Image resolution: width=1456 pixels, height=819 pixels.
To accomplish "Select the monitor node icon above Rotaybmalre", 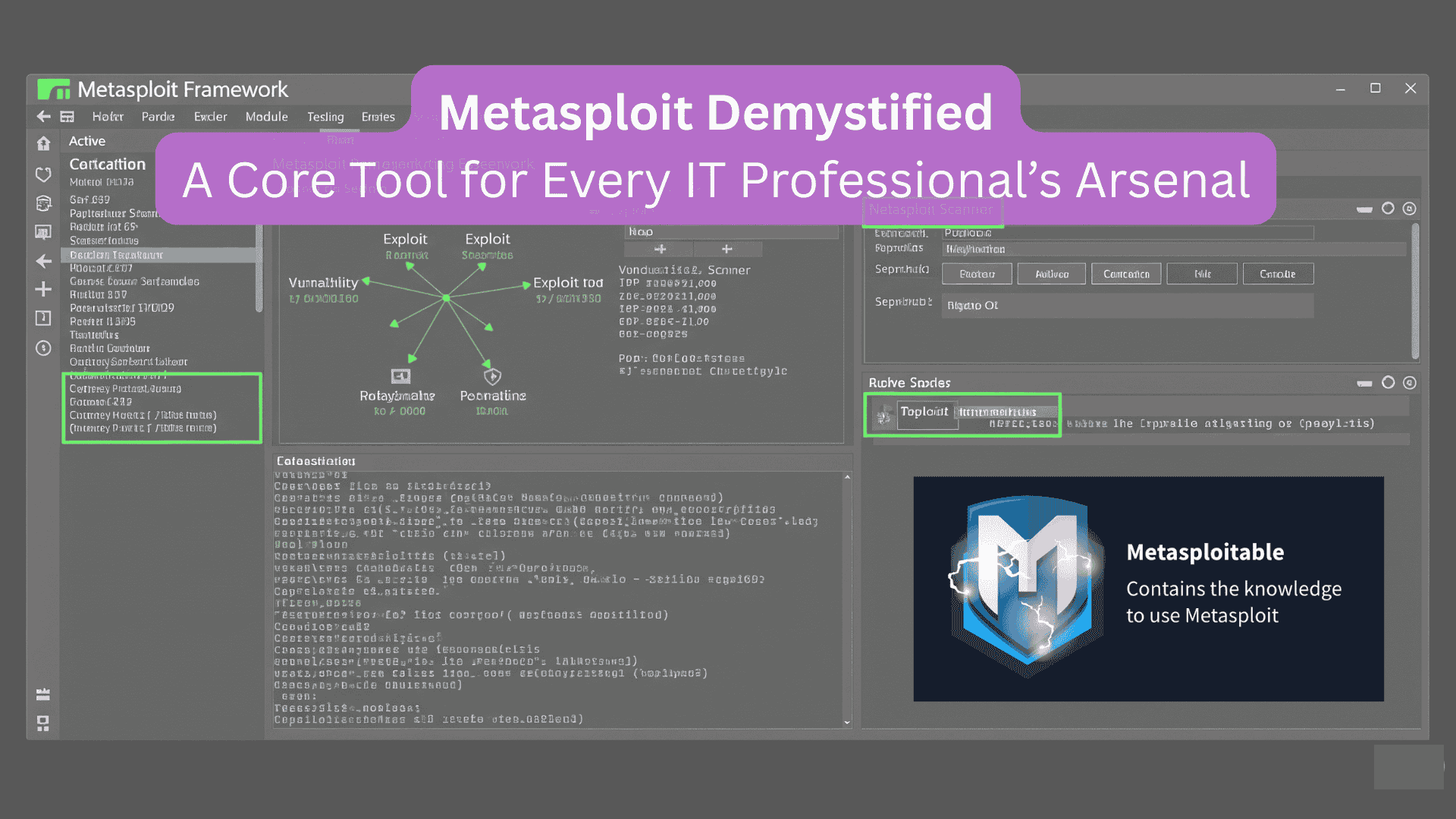I will [400, 376].
